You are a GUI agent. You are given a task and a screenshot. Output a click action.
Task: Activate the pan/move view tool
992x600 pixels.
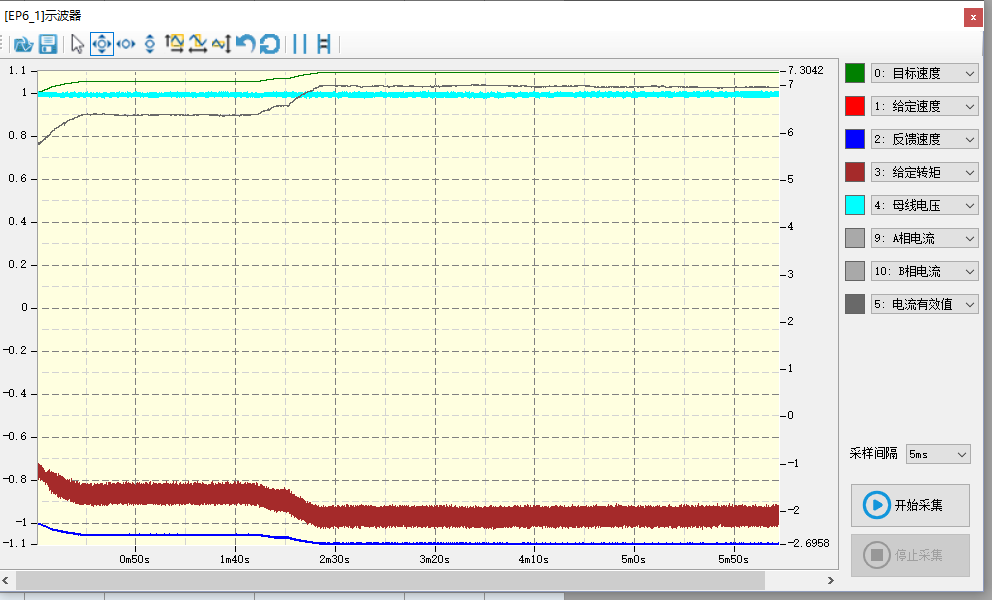tap(101, 44)
